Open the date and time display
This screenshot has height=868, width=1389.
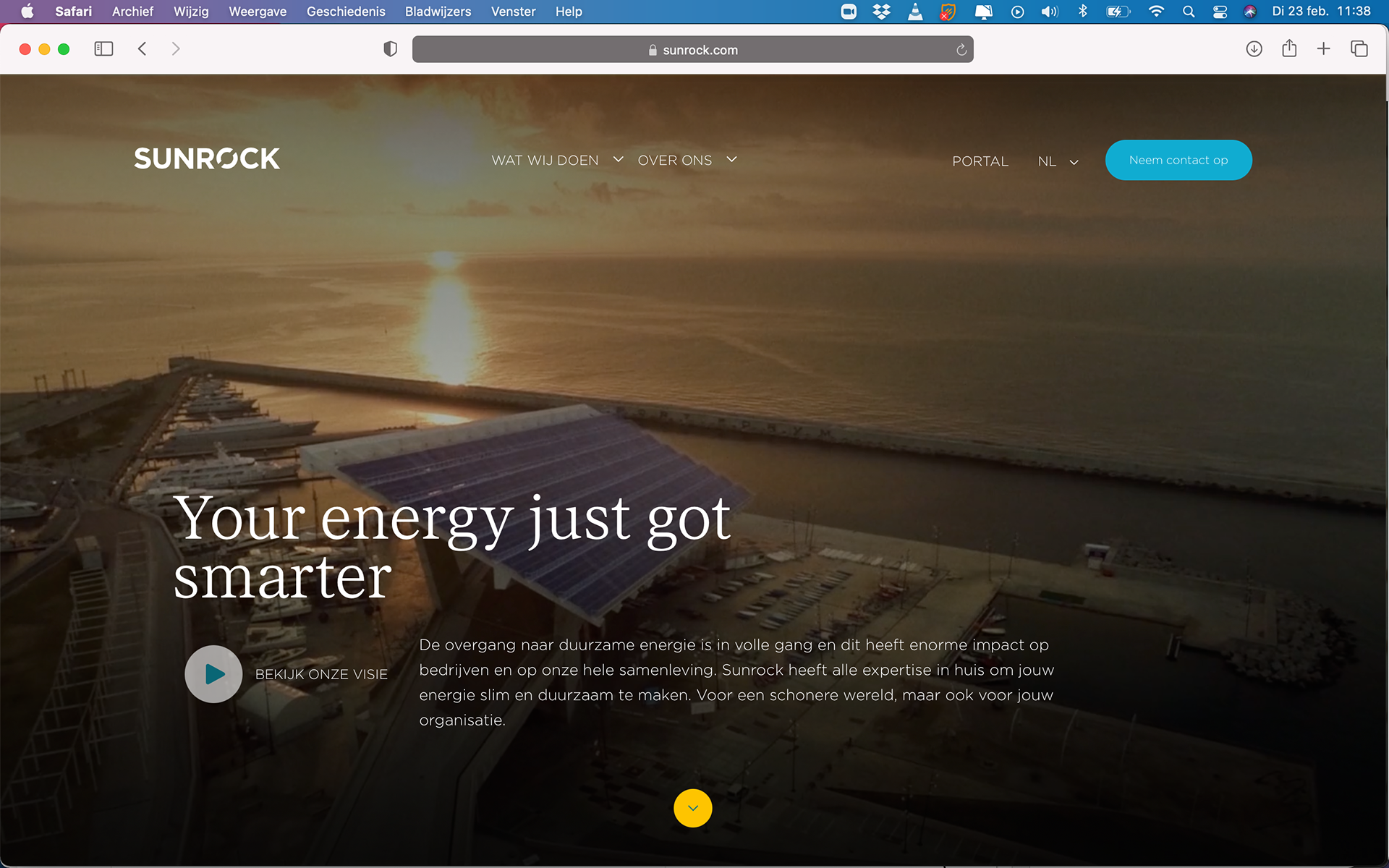pyautogui.click(x=1321, y=12)
